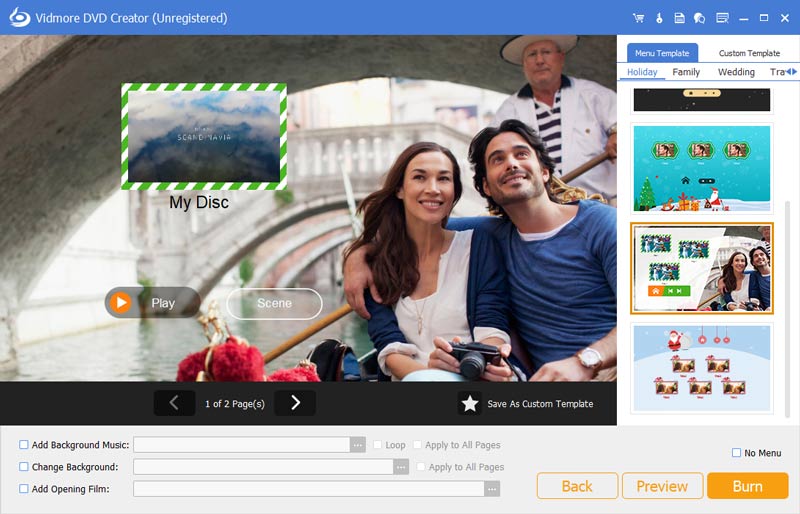Viewport: 800px width, 514px height.
Task: Click the orange Burn button
Action: [747, 486]
